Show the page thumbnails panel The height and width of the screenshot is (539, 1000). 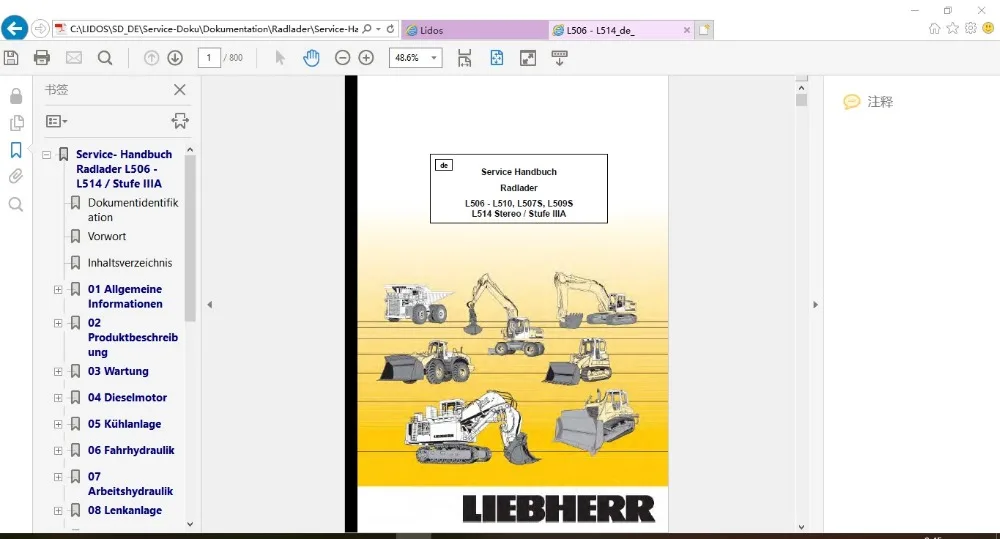(16, 122)
